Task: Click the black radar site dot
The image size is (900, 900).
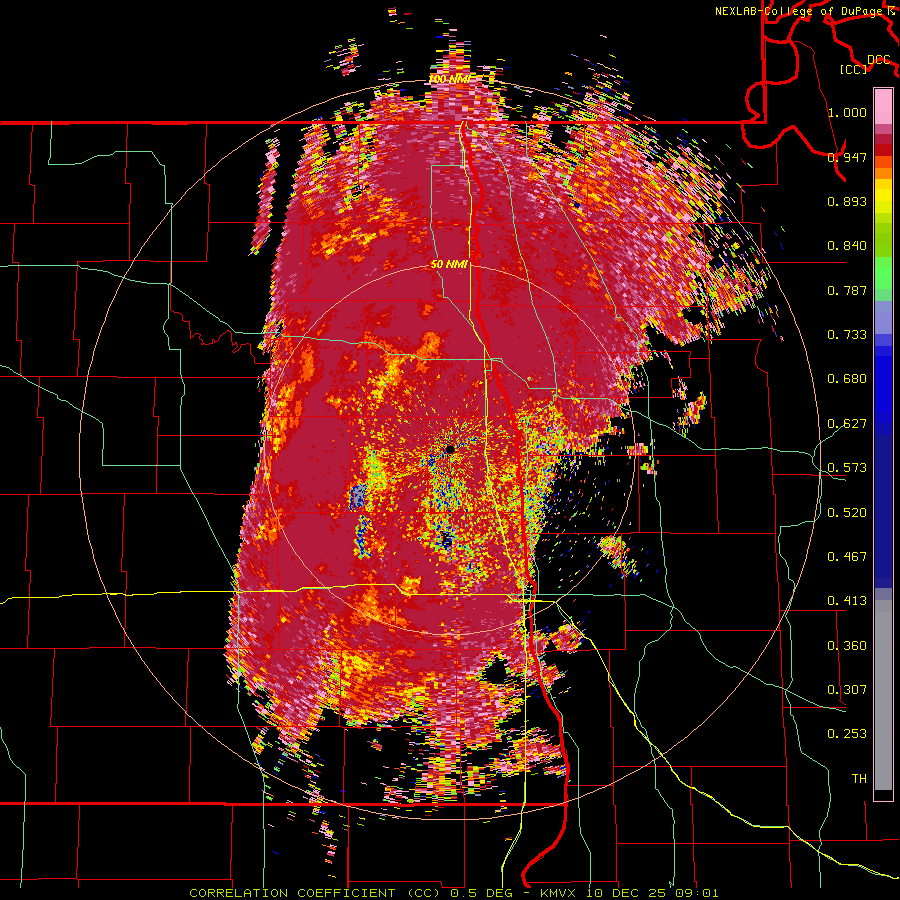Action: pyautogui.click(x=450, y=449)
